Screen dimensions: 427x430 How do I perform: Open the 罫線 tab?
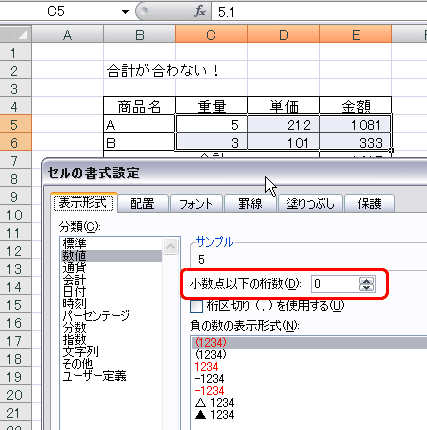(250, 203)
